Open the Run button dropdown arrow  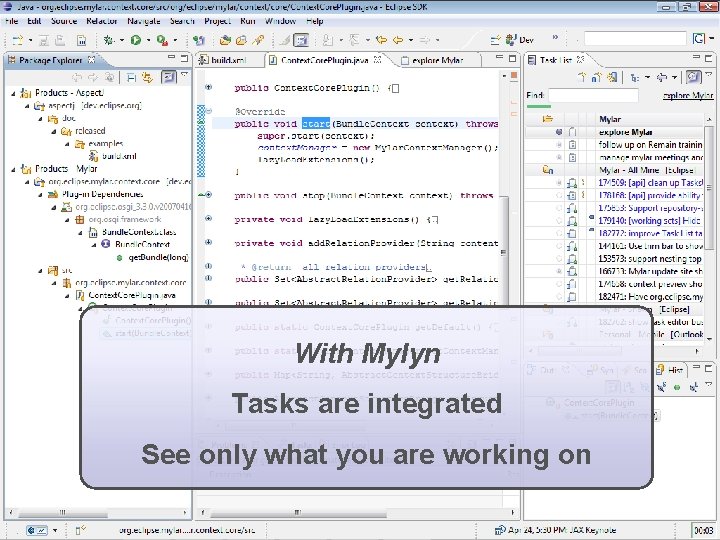[x=148, y=40]
